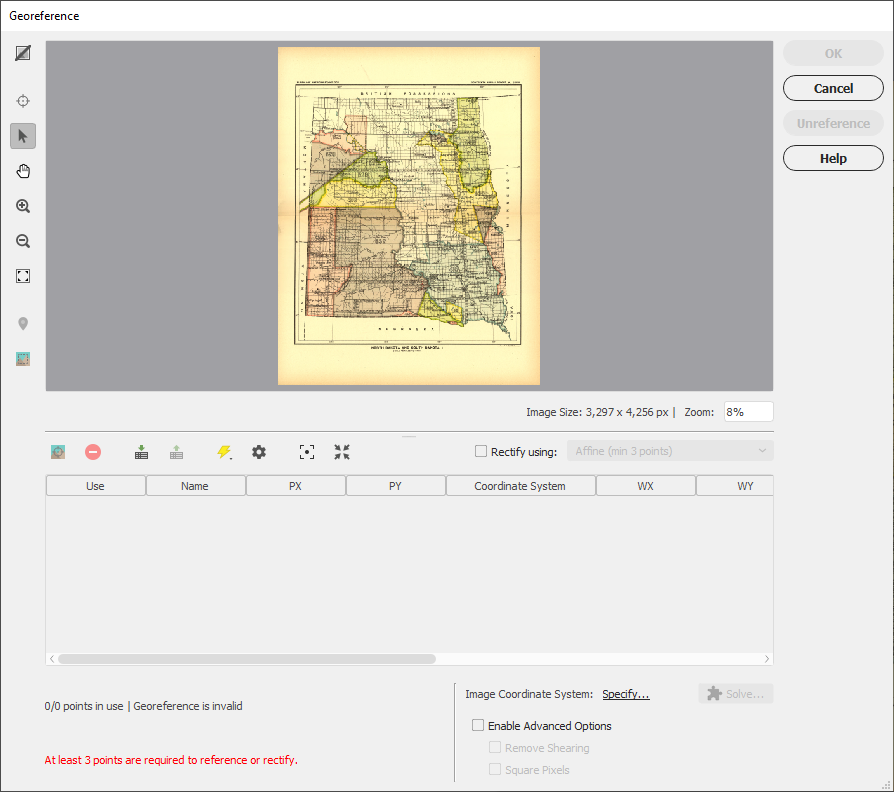894x792 pixels.
Task: Click the Specify... coordinate system link
Action: (x=625, y=694)
